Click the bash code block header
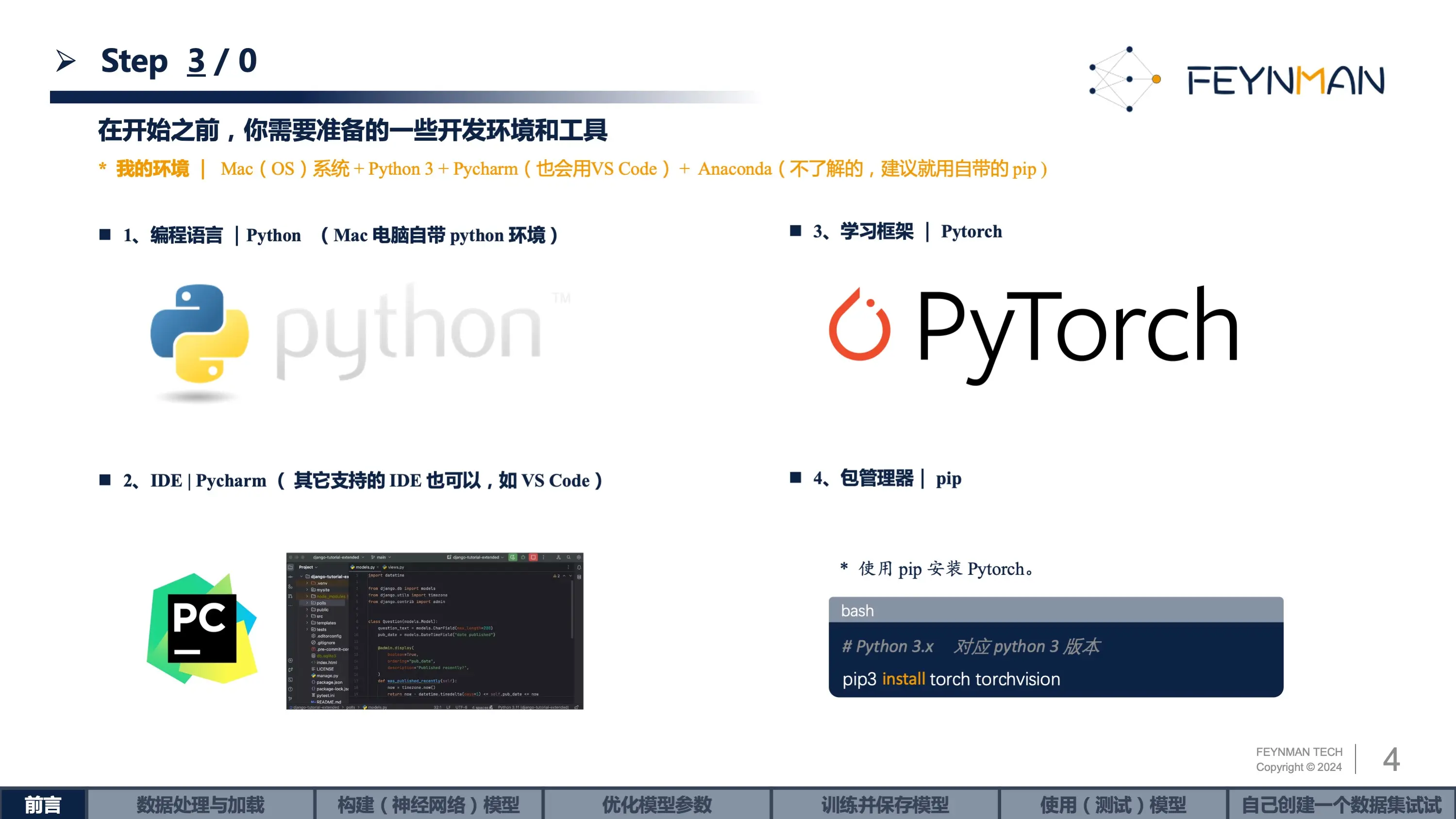 1055,610
